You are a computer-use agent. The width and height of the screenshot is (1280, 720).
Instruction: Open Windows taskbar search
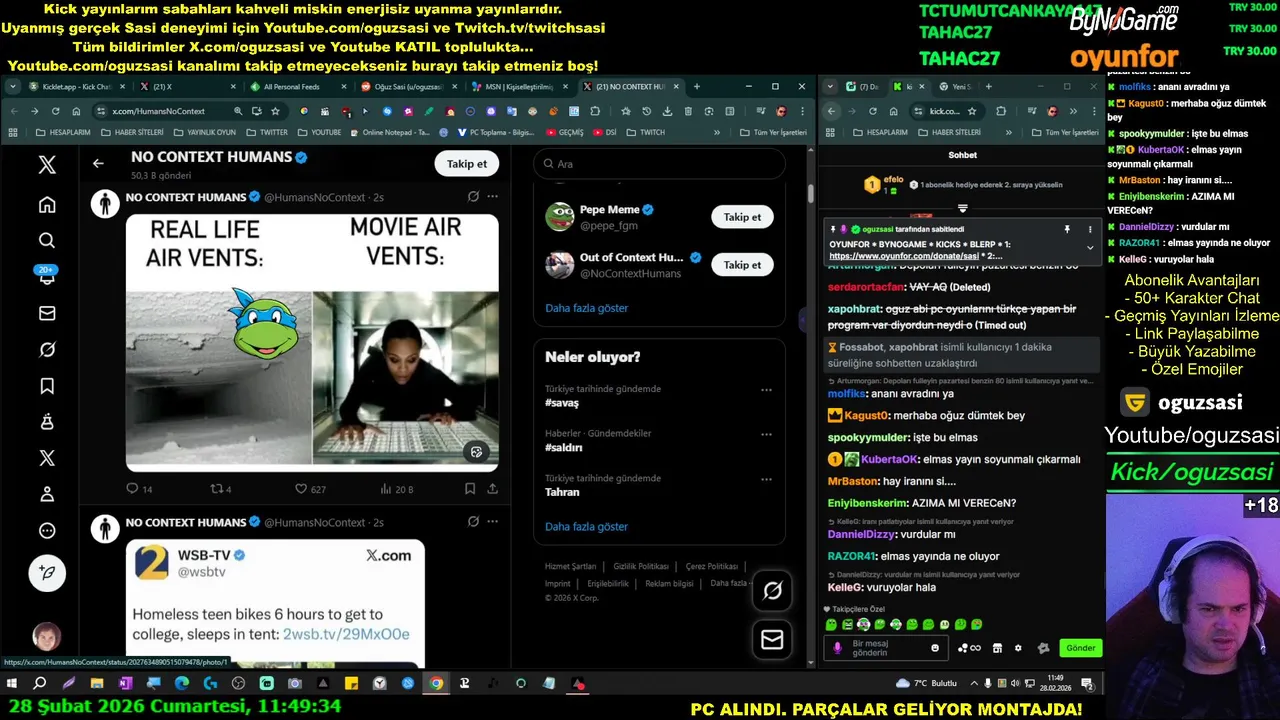click(40, 684)
